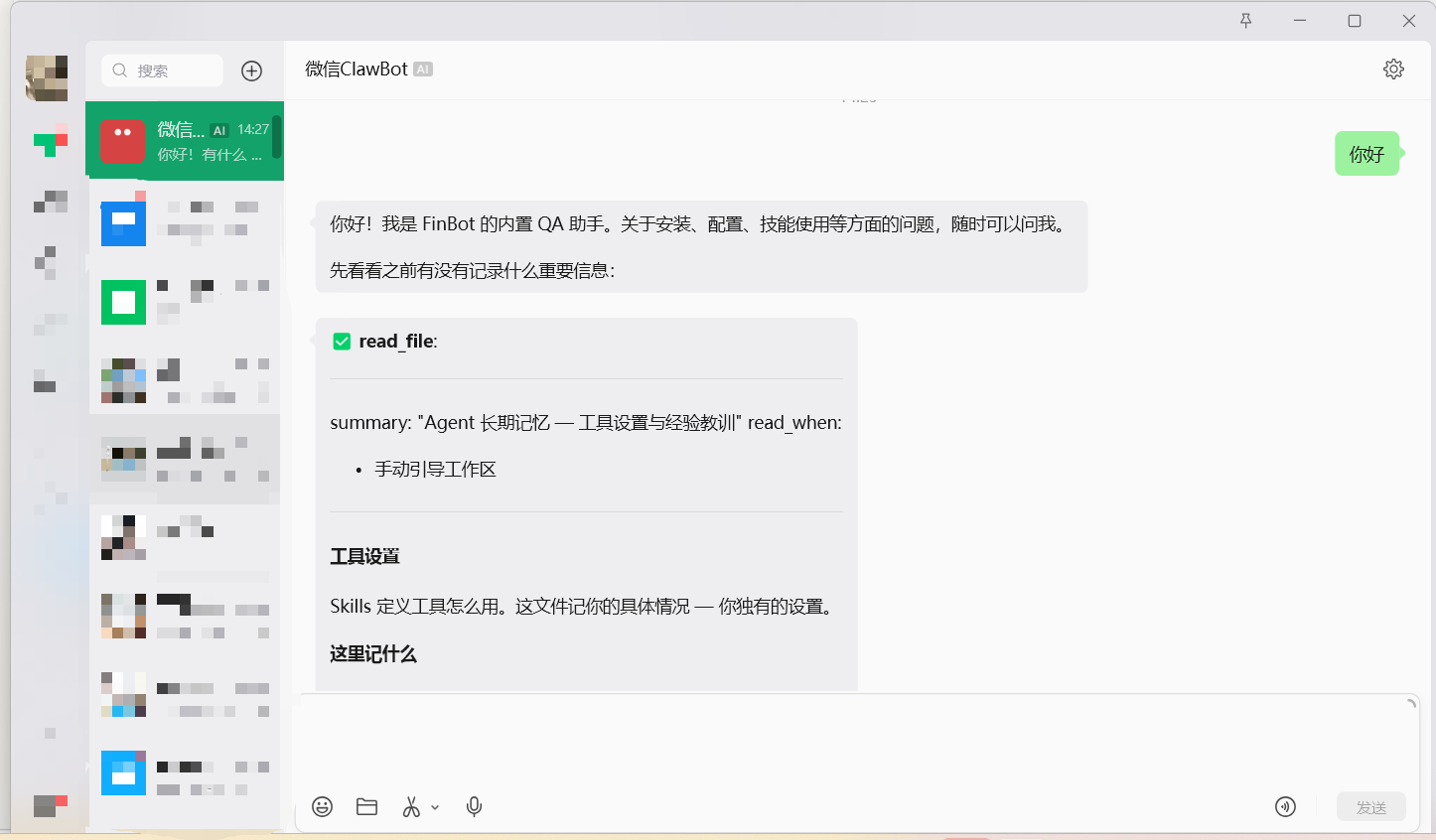Image resolution: width=1436 pixels, height=840 pixels.
Task: Expand the screenshot options arrow
Action: pyautogui.click(x=435, y=807)
